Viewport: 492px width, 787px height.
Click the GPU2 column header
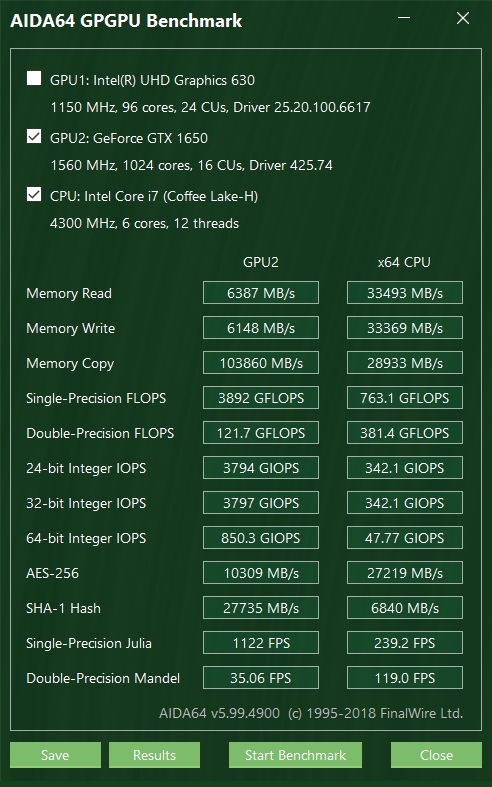pos(261,262)
